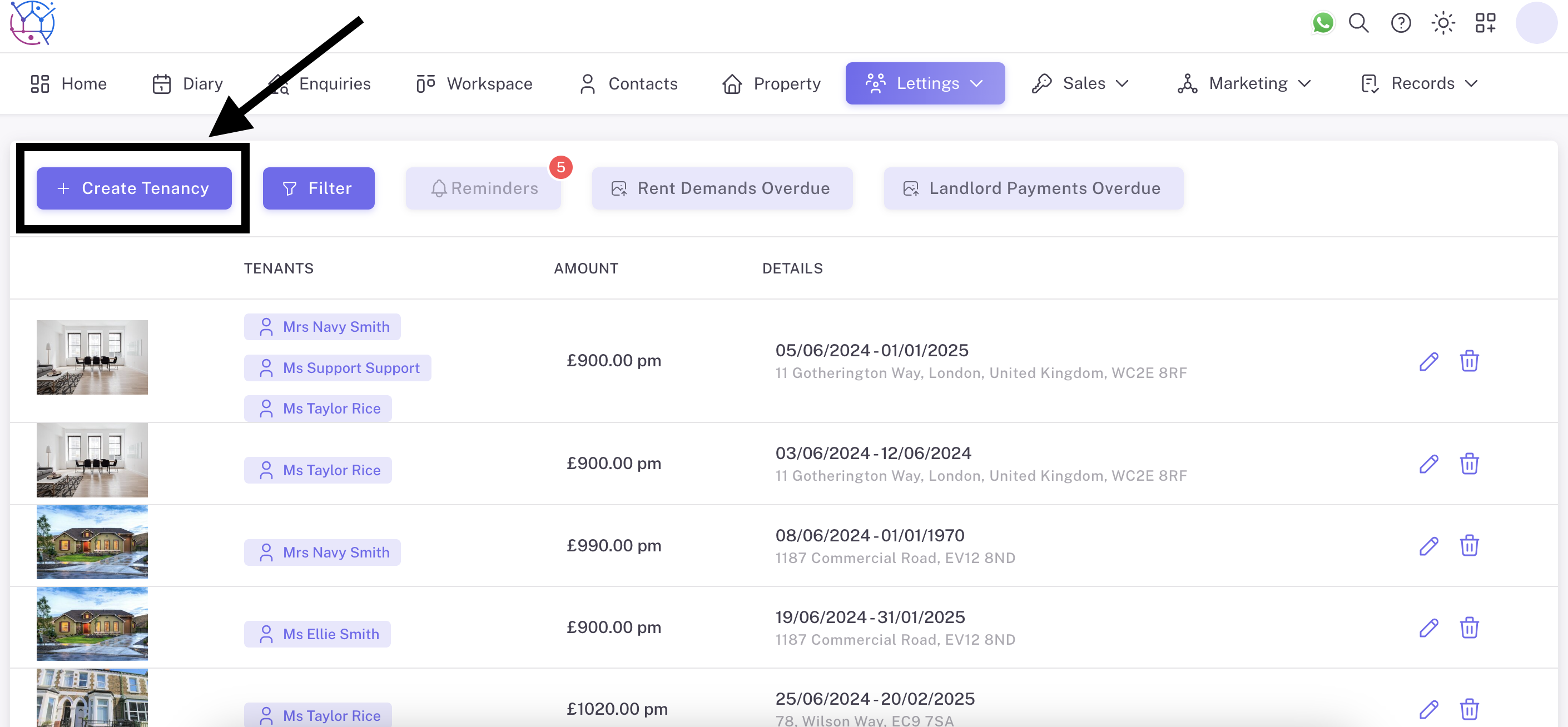1568x727 pixels.
Task: Expand the Lettings dropdown menu
Action: coord(925,83)
